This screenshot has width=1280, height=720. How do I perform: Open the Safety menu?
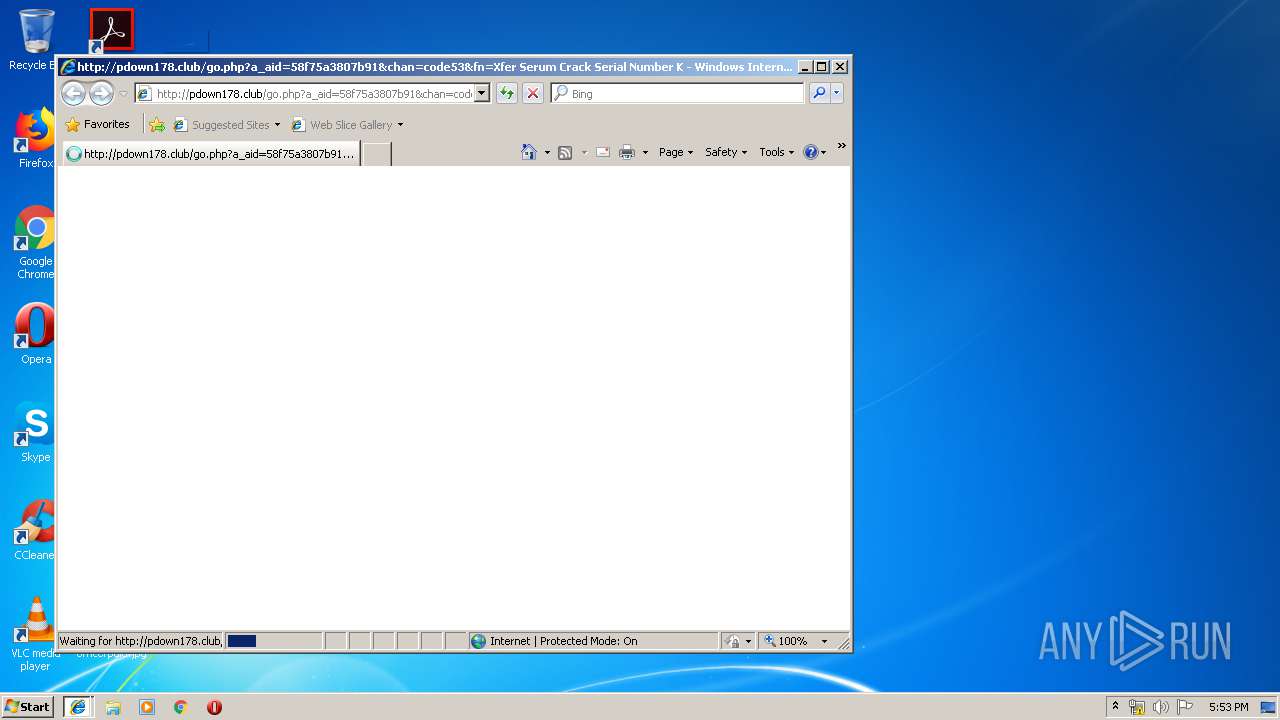(726, 152)
